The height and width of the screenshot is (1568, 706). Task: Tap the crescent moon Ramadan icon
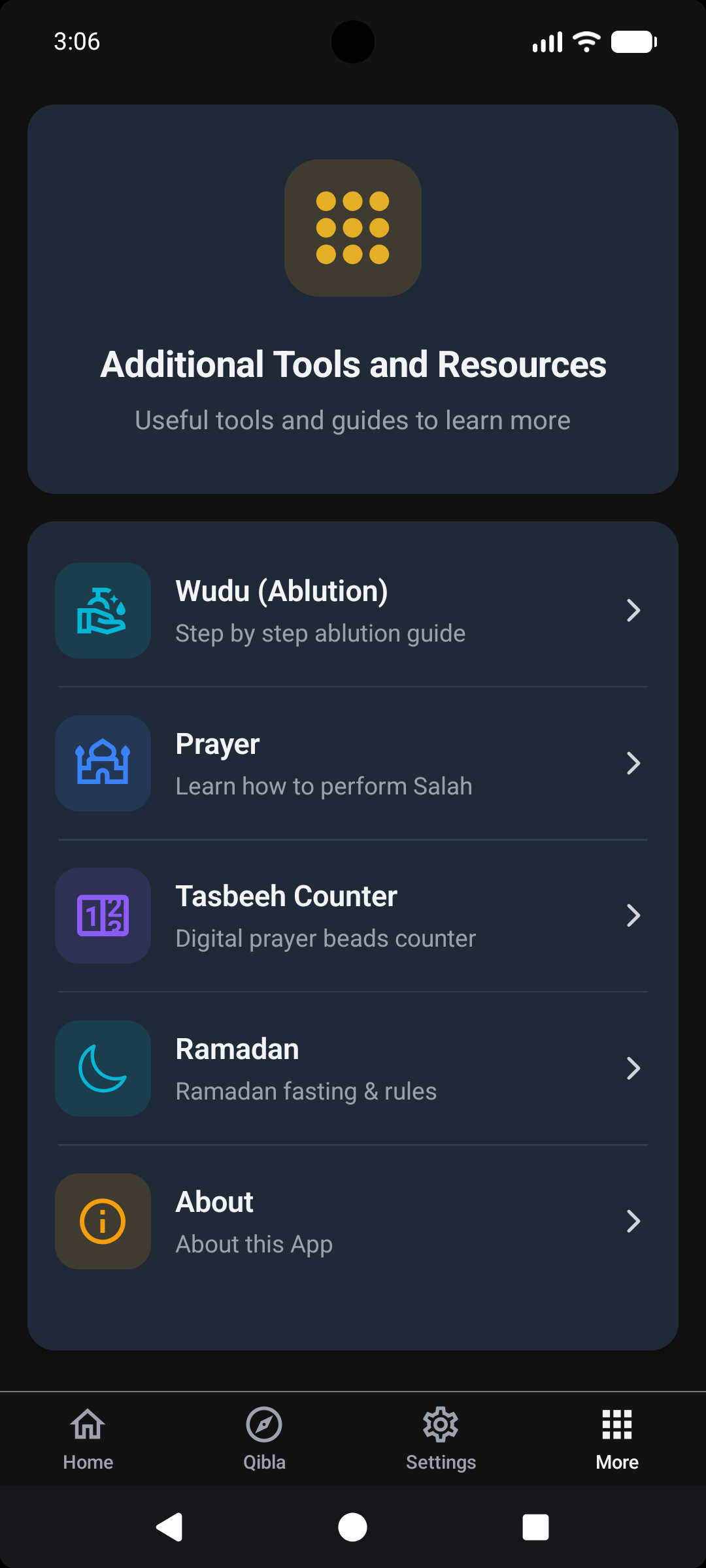pyautogui.click(x=103, y=1068)
